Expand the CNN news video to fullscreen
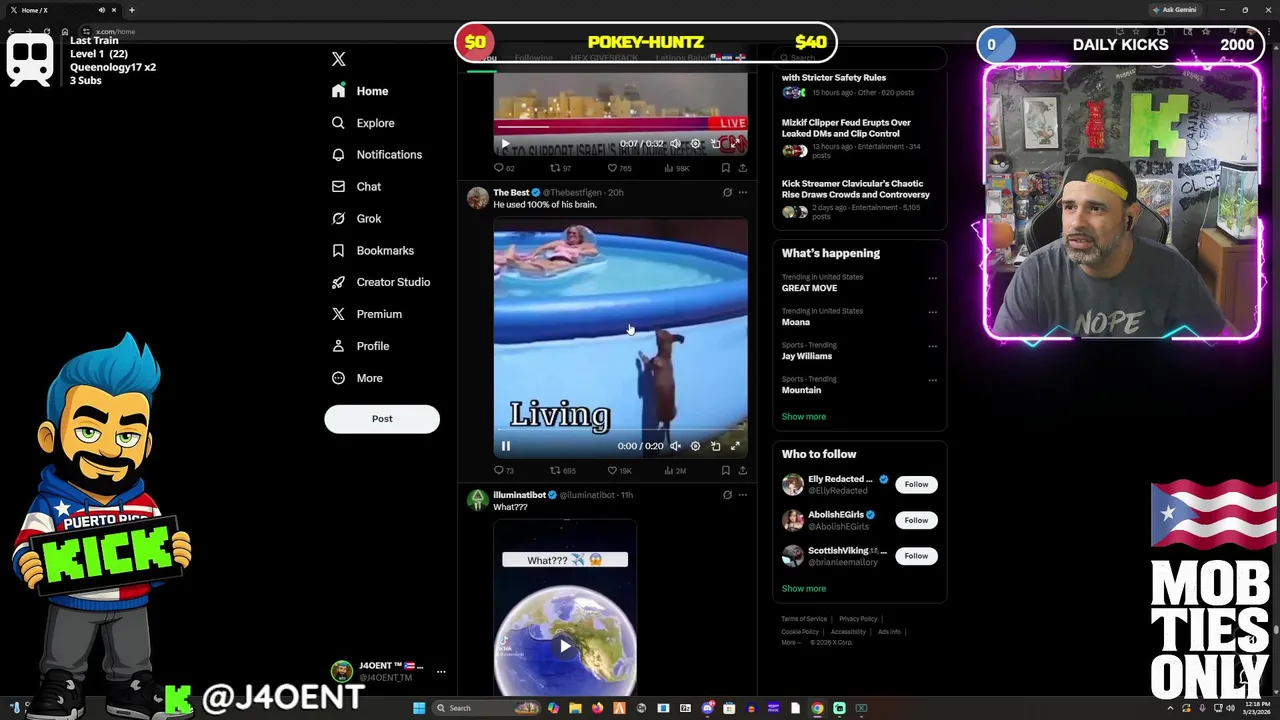Viewport: 1280px width, 720px height. (735, 144)
